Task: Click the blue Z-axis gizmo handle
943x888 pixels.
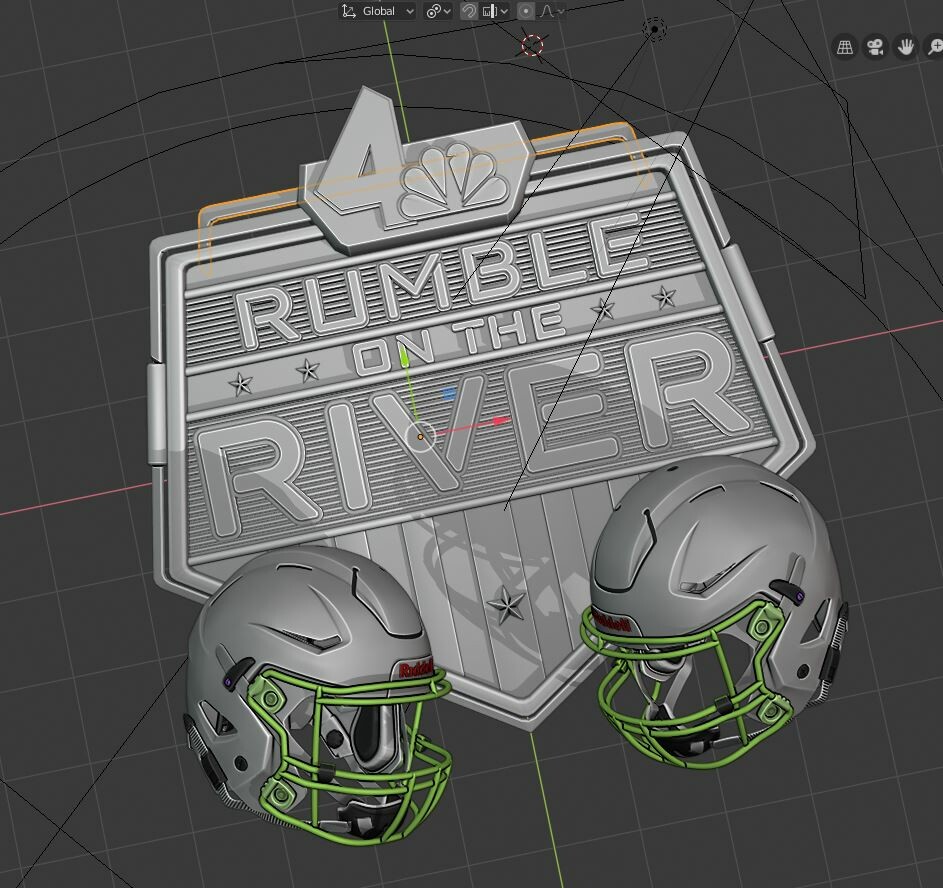Action: click(x=449, y=394)
